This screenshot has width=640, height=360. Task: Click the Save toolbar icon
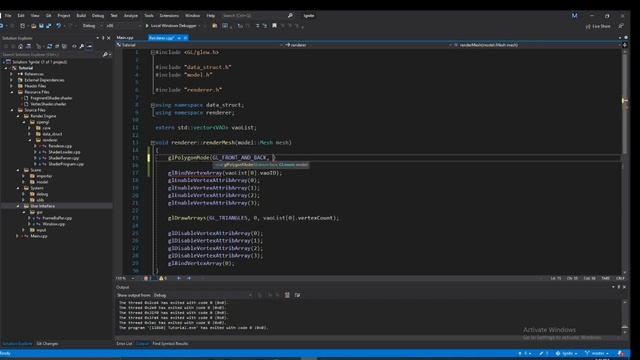click(41, 26)
